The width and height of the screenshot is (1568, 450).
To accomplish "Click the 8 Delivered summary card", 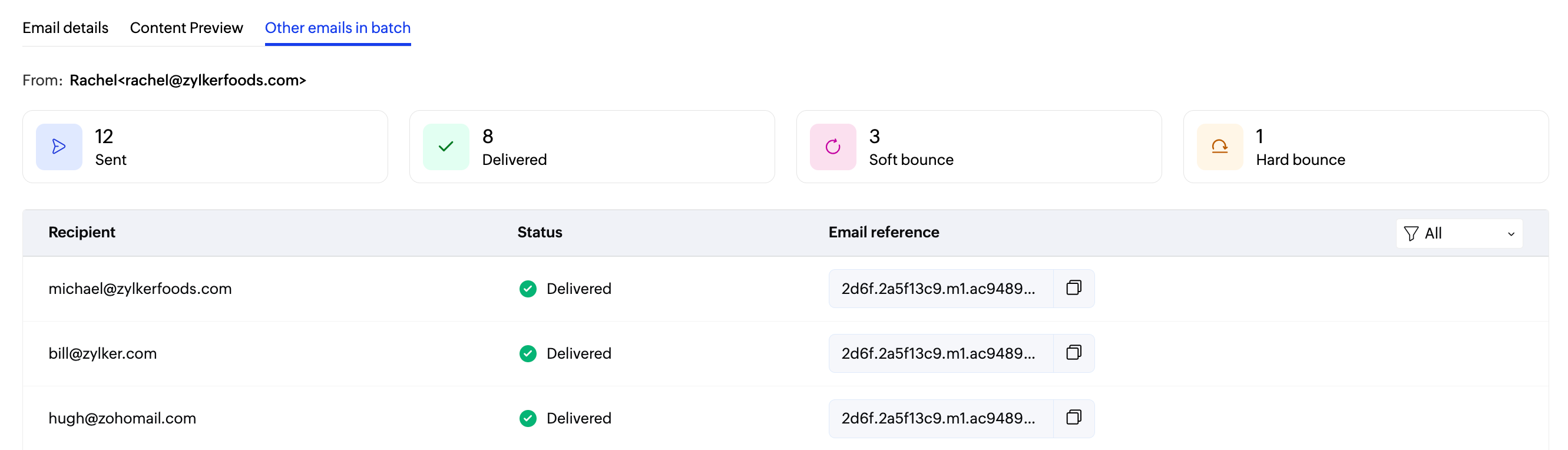I will 591,147.
